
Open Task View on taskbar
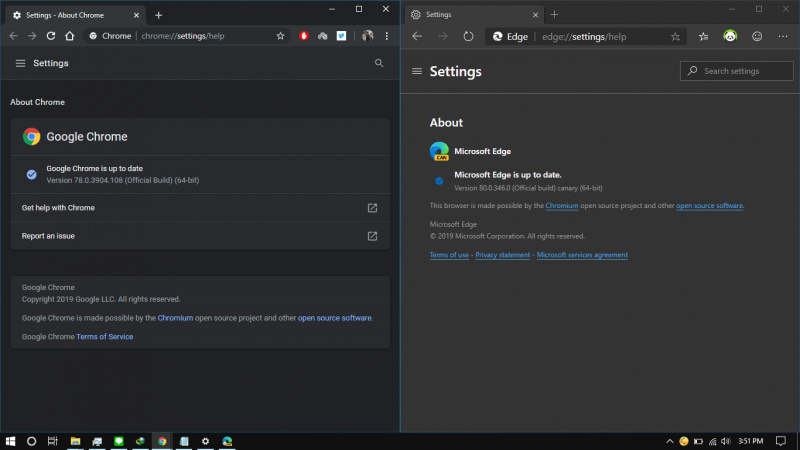[x=53, y=441]
